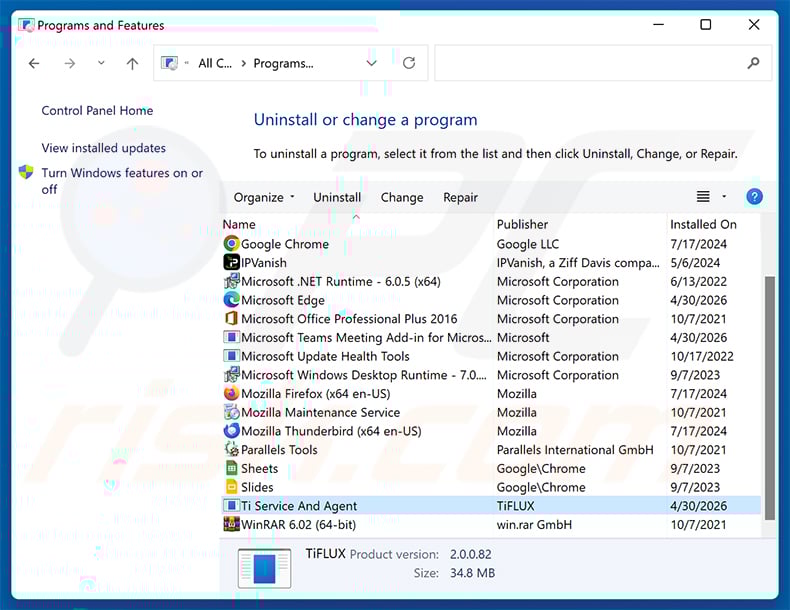Go forward with the right arrow
The height and width of the screenshot is (610, 790).
[70, 63]
